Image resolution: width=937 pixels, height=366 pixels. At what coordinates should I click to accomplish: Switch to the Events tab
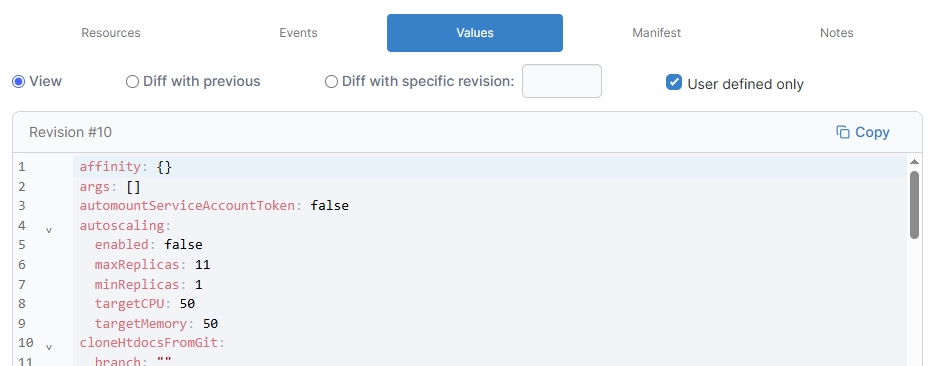click(x=298, y=33)
